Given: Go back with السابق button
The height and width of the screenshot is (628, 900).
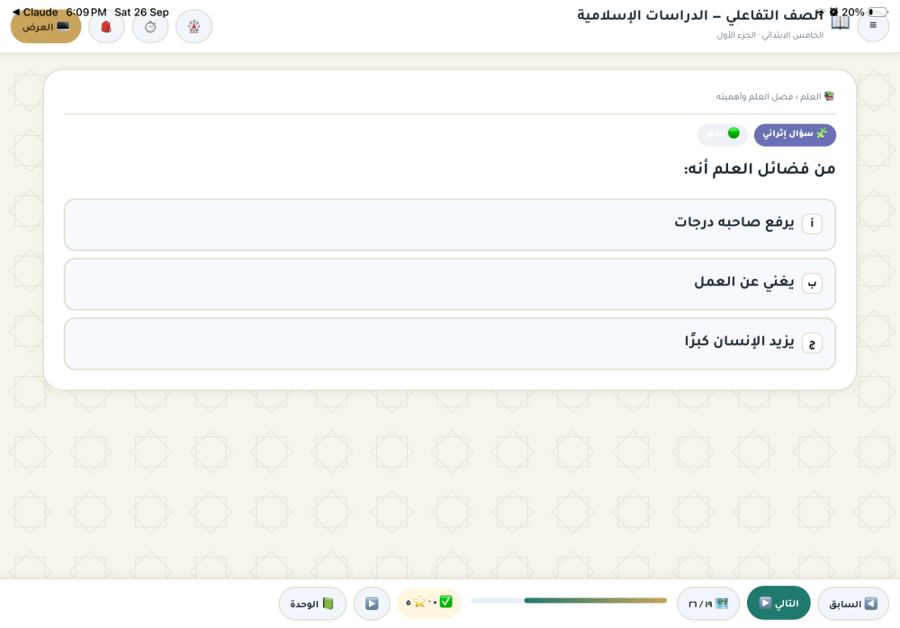Looking at the screenshot, I should point(853,604).
